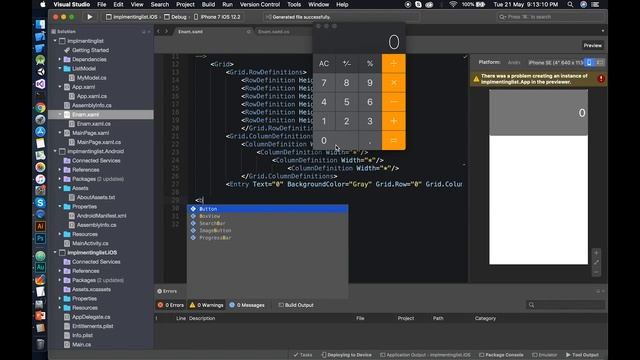Open Illustrator from the dock
Screen dimensions: 640x360
pos(40,226)
